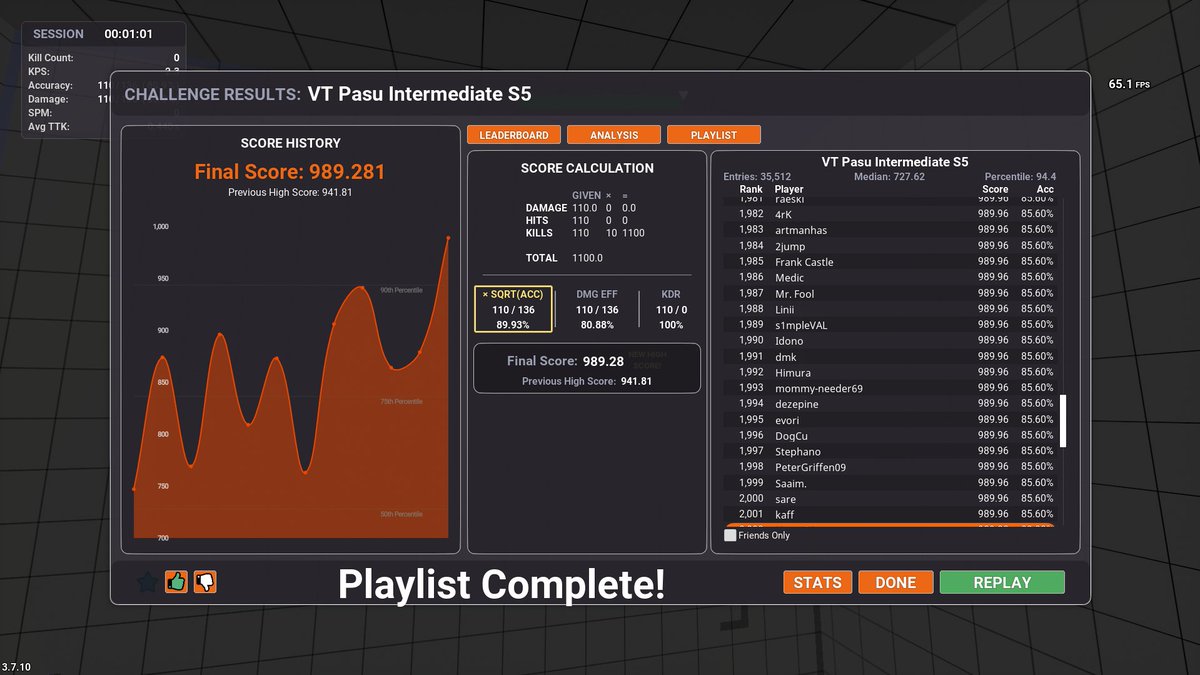Switch to the ANALYSIS tab
Image resolution: width=1200 pixels, height=675 pixels.
tap(613, 134)
